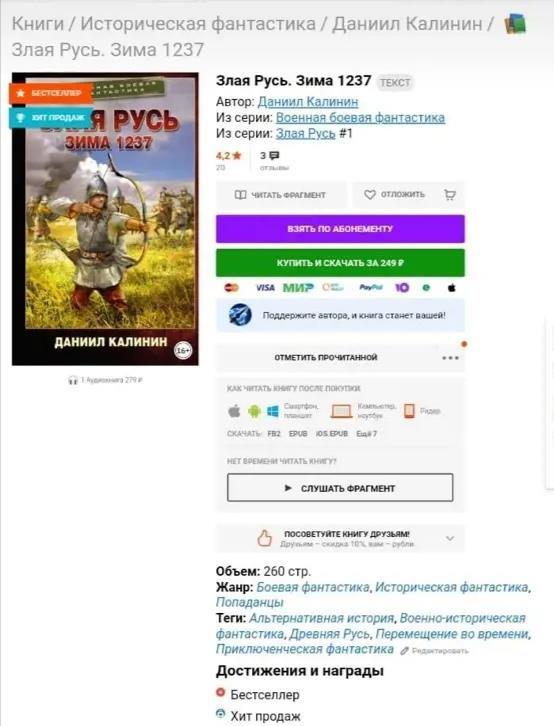554x726 pixels.
Task: Go to Книги breadcrumb section
Action: click(37, 24)
